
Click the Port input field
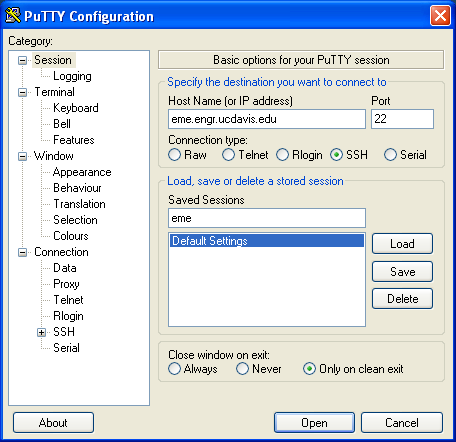pyautogui.click(x=402, y=119)
